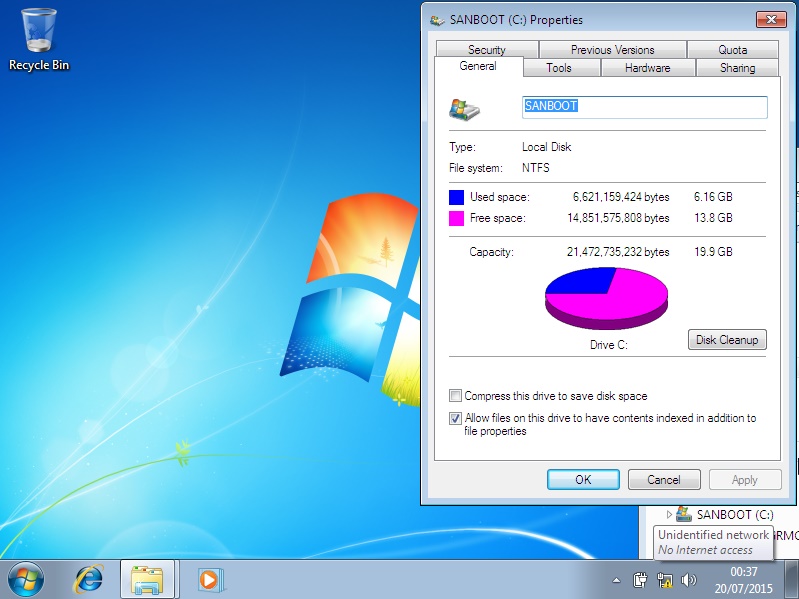Click the title bar drive icon
Screen dimensions: 799x599
click(x=437, y=20)
